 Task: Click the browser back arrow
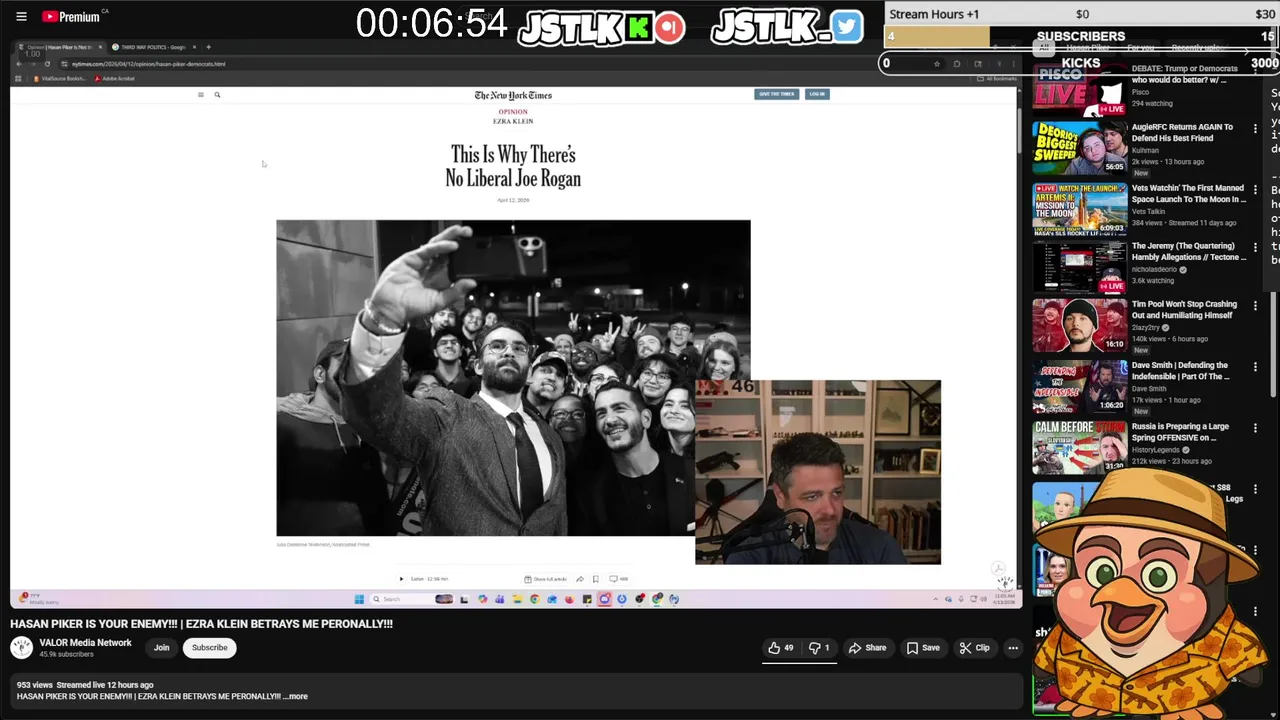pos(19,64)
